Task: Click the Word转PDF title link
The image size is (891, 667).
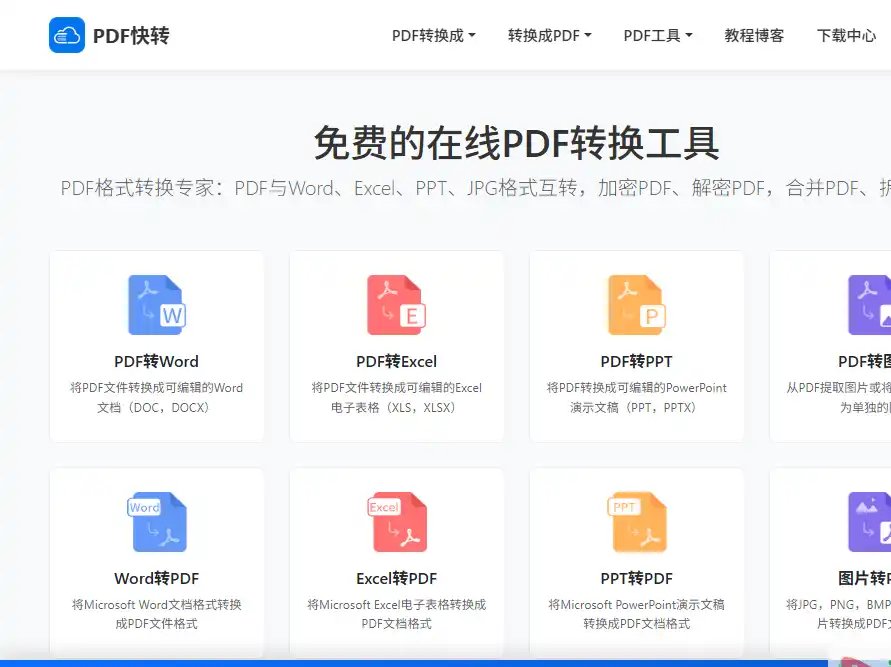Action: tap(157, 578)
